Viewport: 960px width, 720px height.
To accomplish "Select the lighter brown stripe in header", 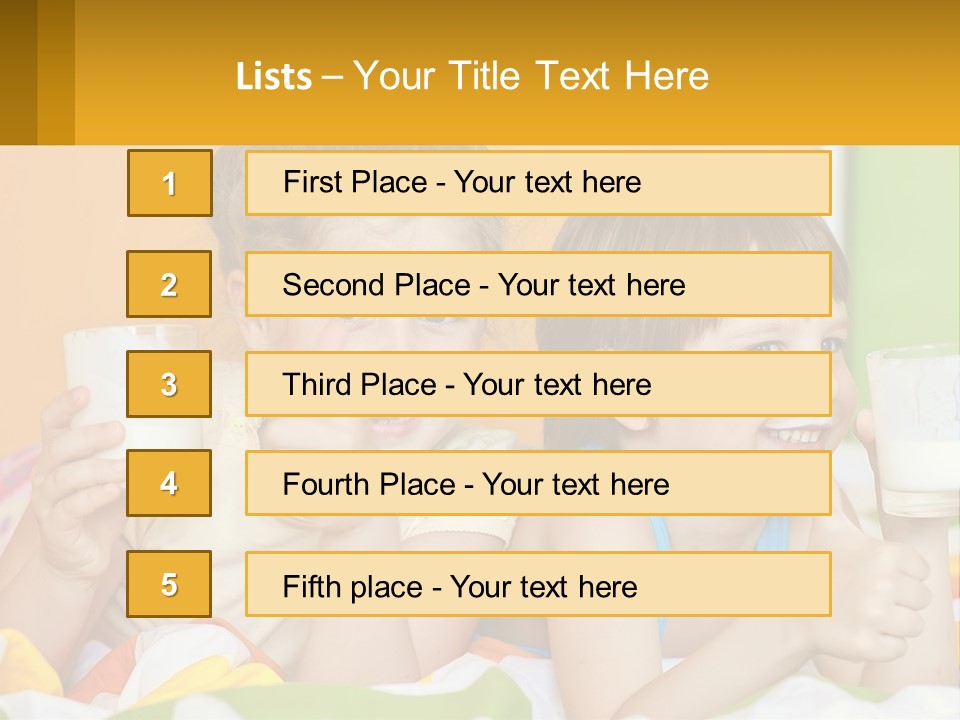I will click(56, 72).
